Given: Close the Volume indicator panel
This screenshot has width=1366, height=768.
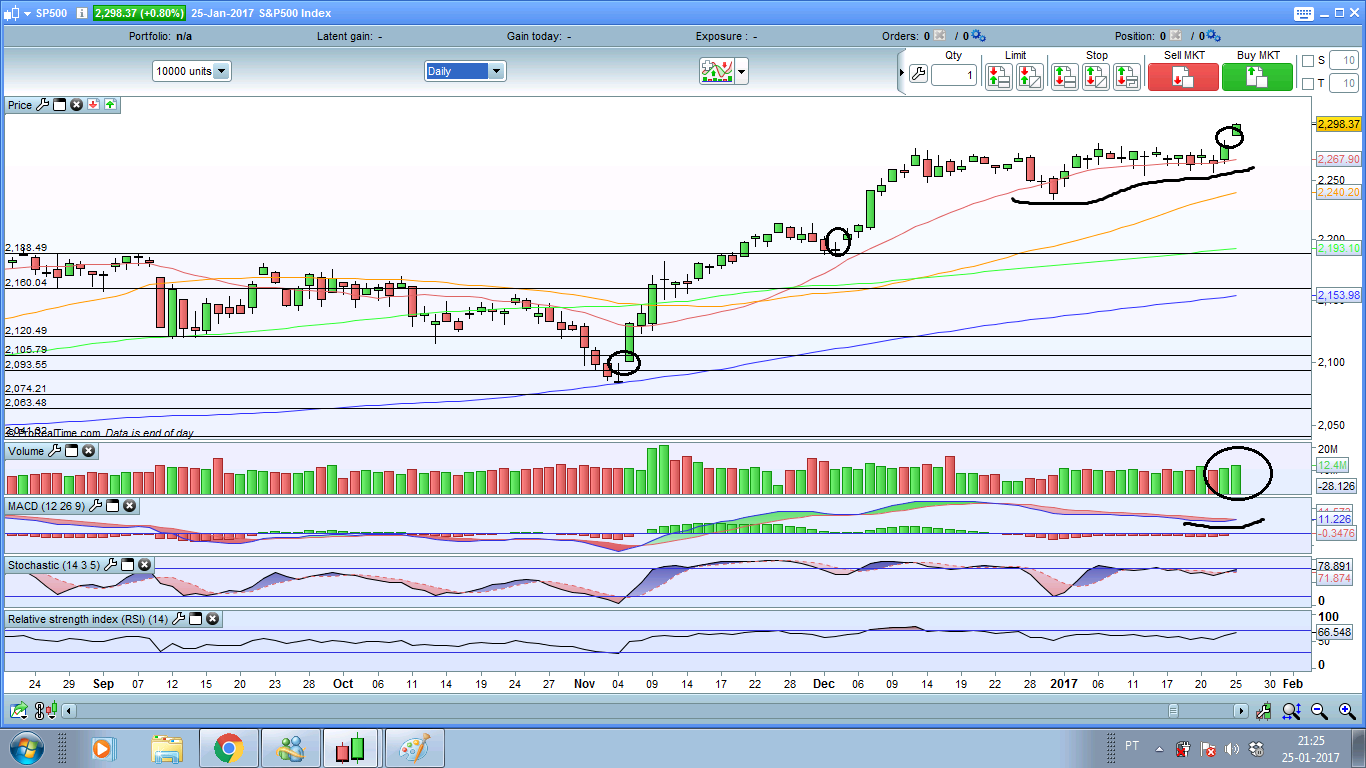Looking at the screenshot, I should 88,451.
